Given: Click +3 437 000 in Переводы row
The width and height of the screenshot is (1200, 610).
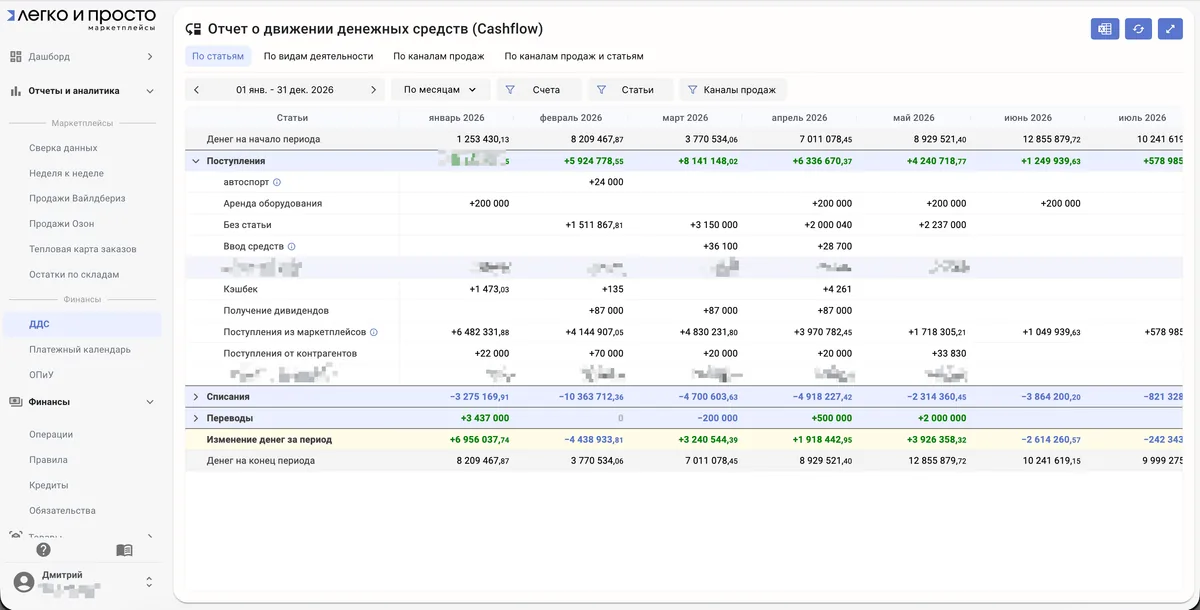Looking at the screenshot, I should (484, 418).
